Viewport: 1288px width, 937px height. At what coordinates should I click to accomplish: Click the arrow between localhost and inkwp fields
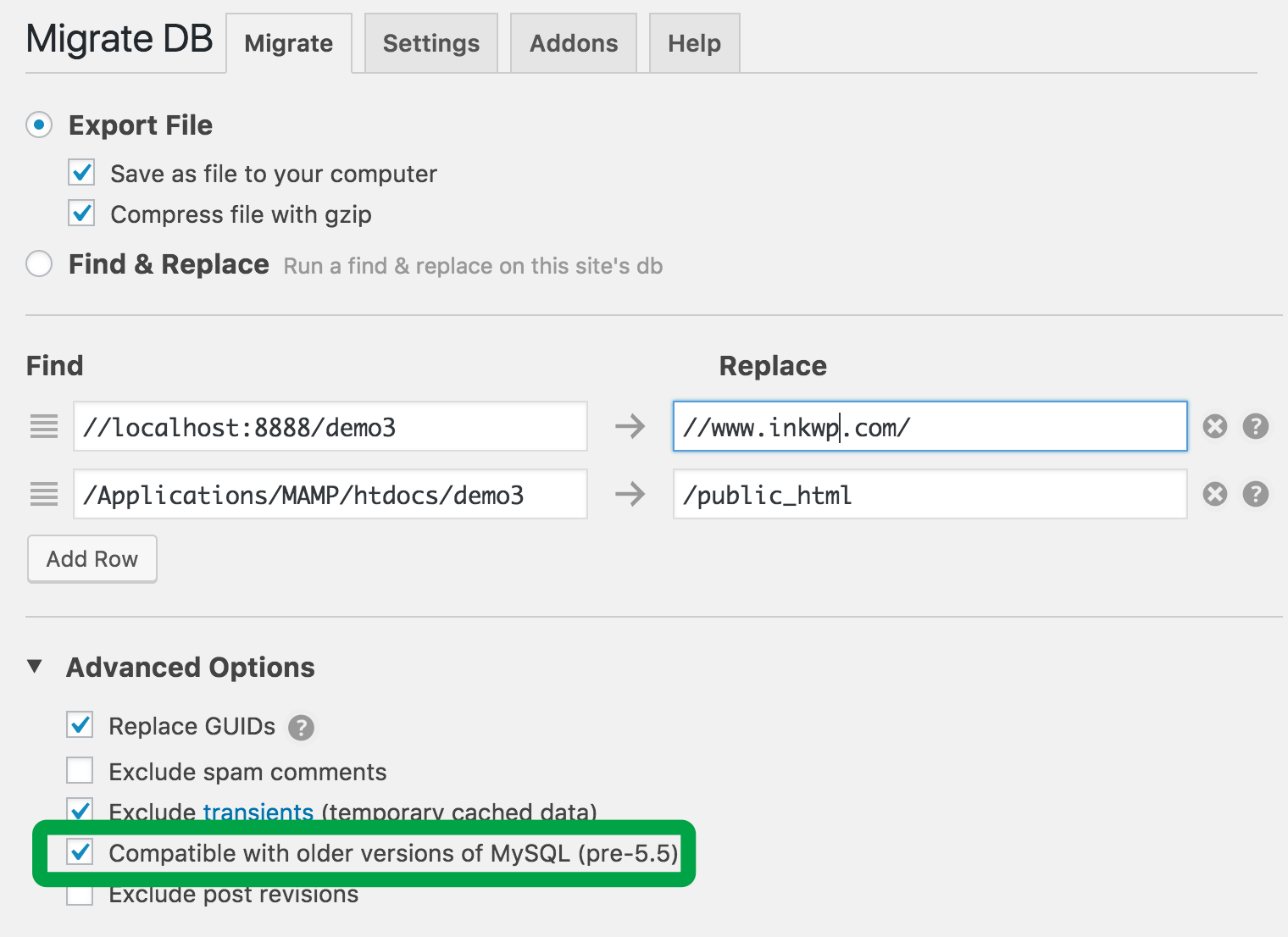[630, 426]
